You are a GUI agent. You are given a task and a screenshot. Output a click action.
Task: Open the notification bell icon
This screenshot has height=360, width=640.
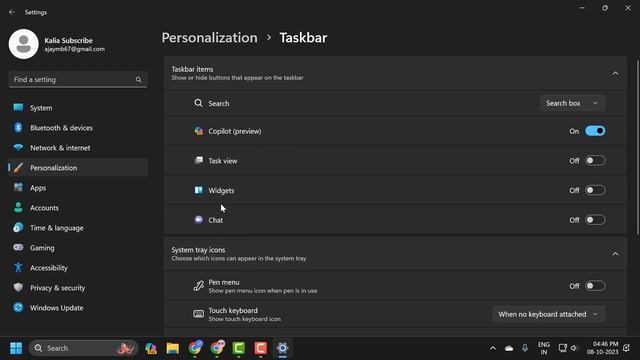point(627,348)
